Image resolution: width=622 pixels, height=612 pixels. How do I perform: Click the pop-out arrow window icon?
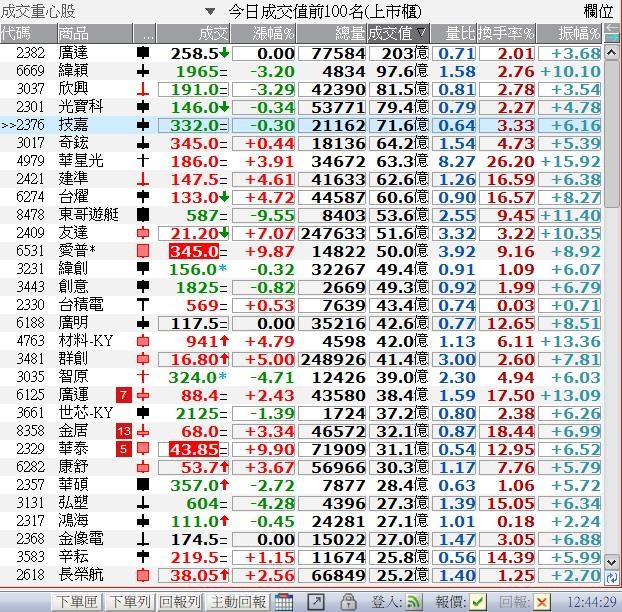318,601
